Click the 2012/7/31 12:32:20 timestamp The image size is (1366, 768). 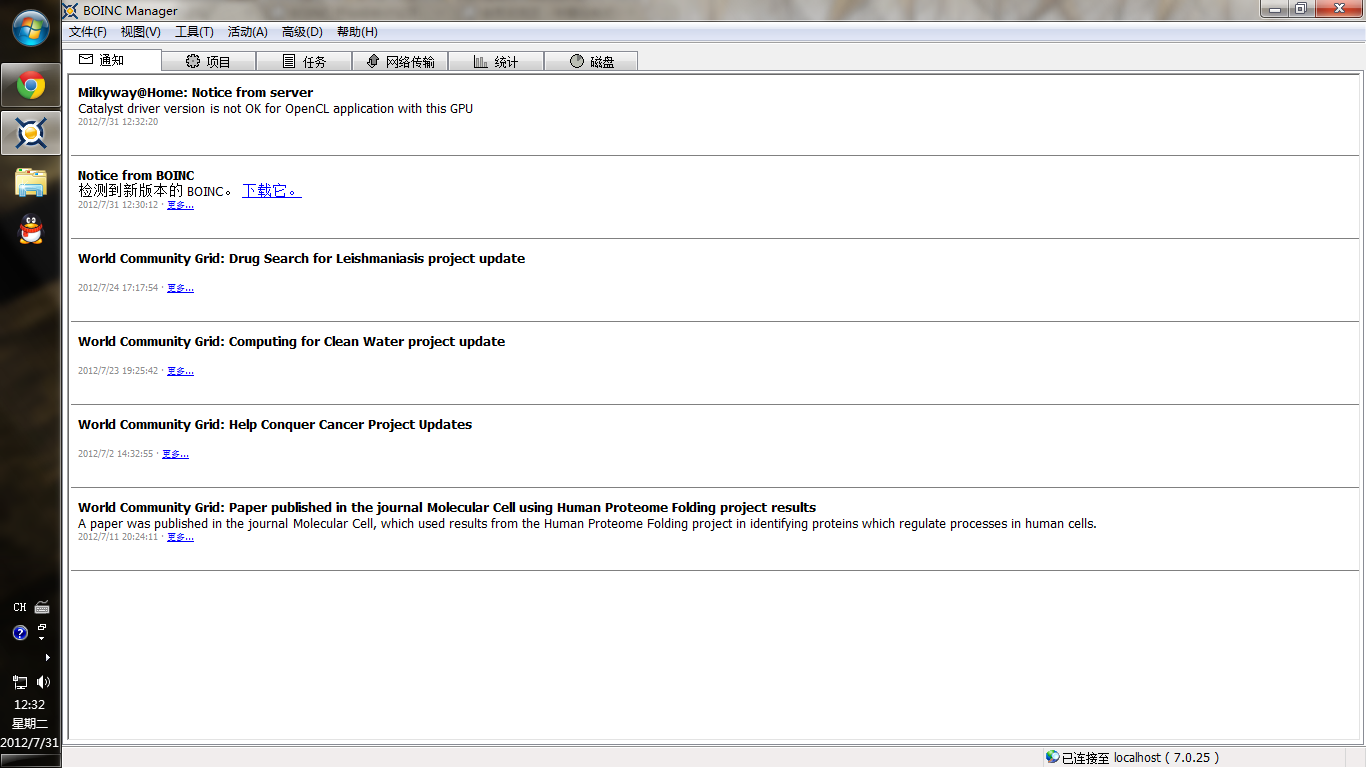point(118,122)
